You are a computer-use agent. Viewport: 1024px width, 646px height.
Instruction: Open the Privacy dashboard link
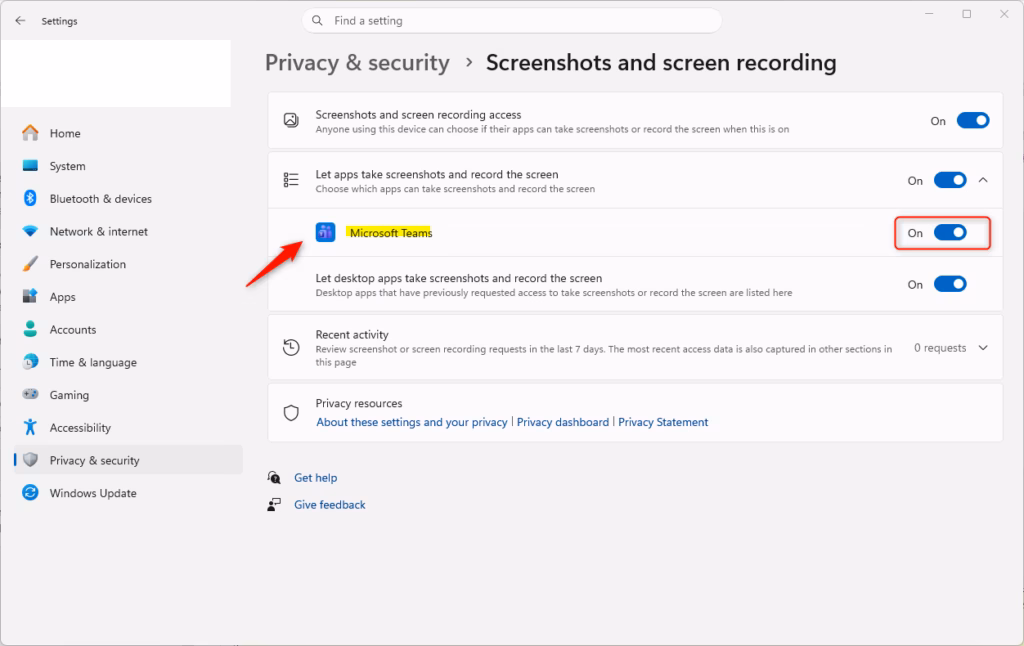[563, 422]
